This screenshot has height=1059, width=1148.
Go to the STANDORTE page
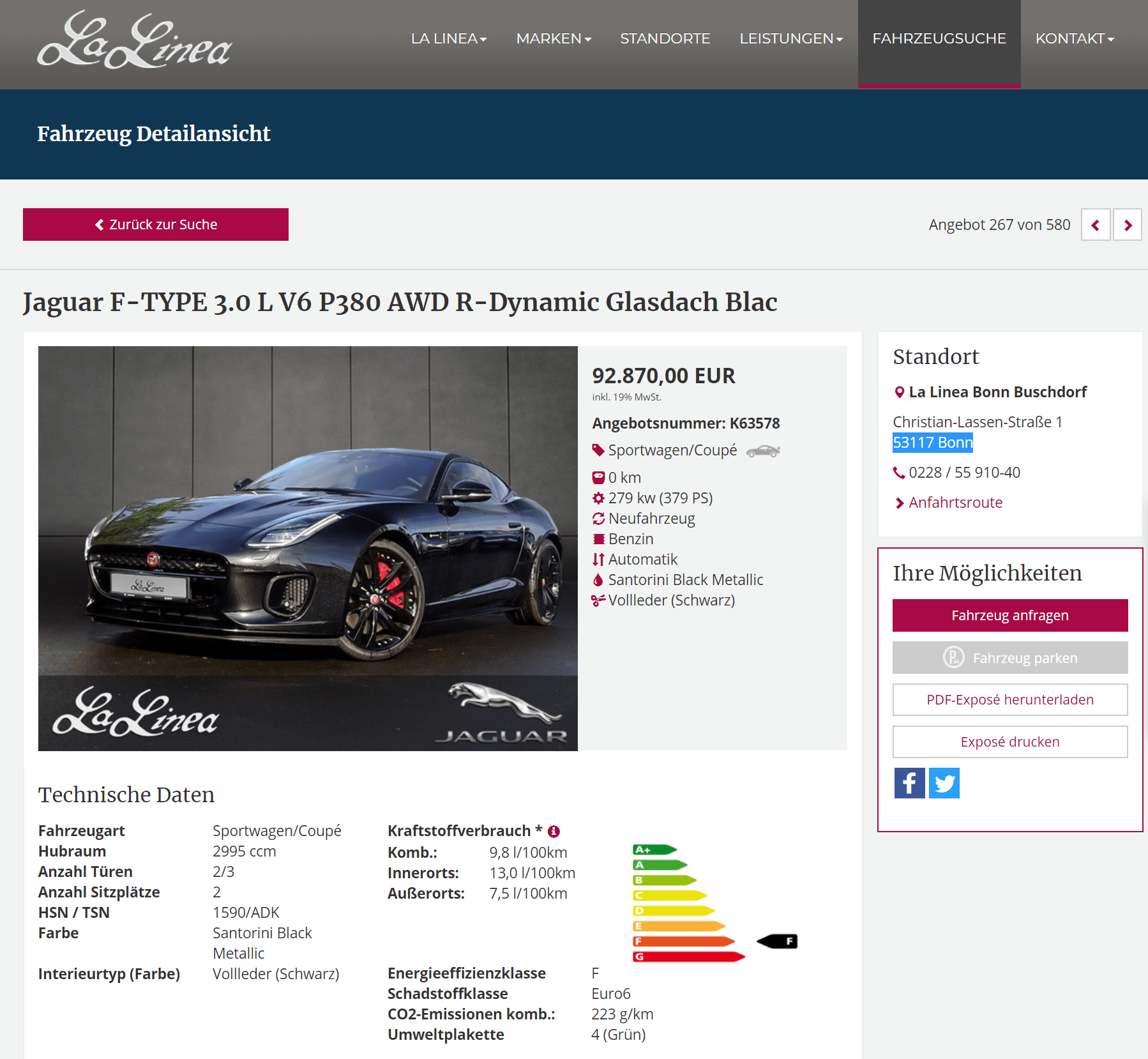tap(665, 38)
